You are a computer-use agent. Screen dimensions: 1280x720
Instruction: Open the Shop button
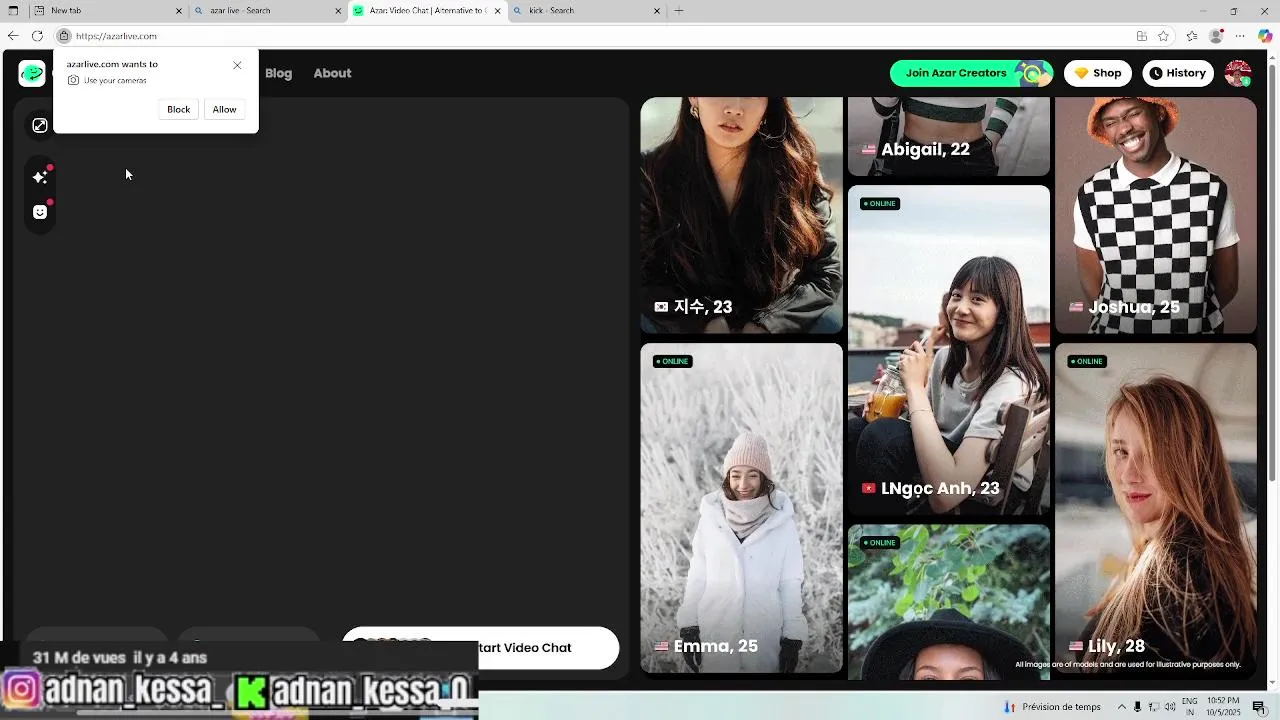pos(1097,73)
